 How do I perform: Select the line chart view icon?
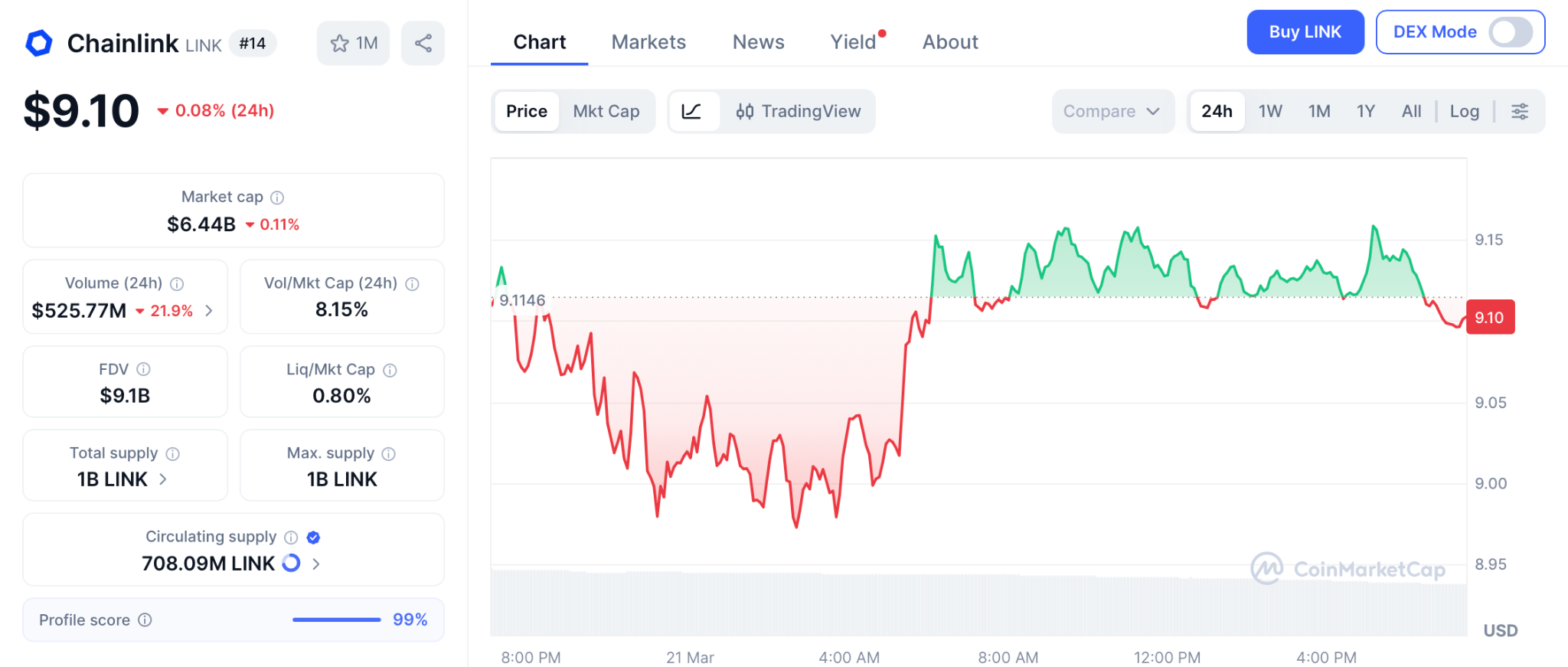692,111
